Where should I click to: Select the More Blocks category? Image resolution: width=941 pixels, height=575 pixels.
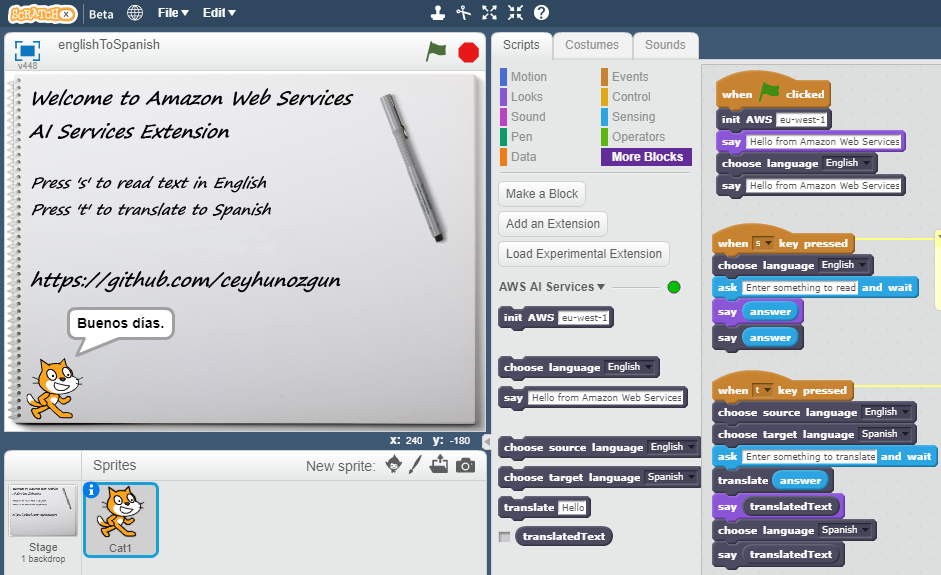pyautogui.click(x=646, y=157)
